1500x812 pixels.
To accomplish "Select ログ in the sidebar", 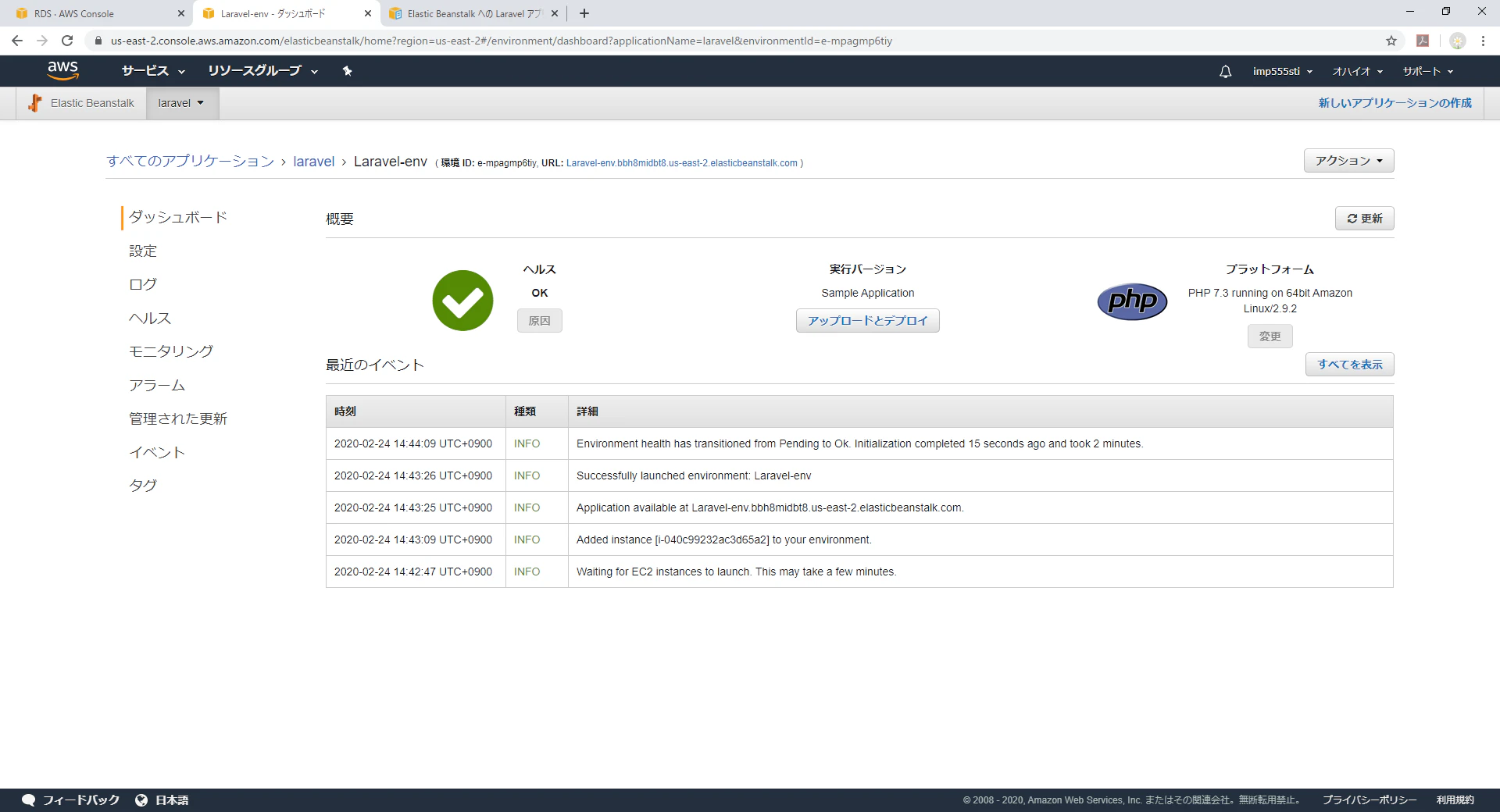I will 143,284.
